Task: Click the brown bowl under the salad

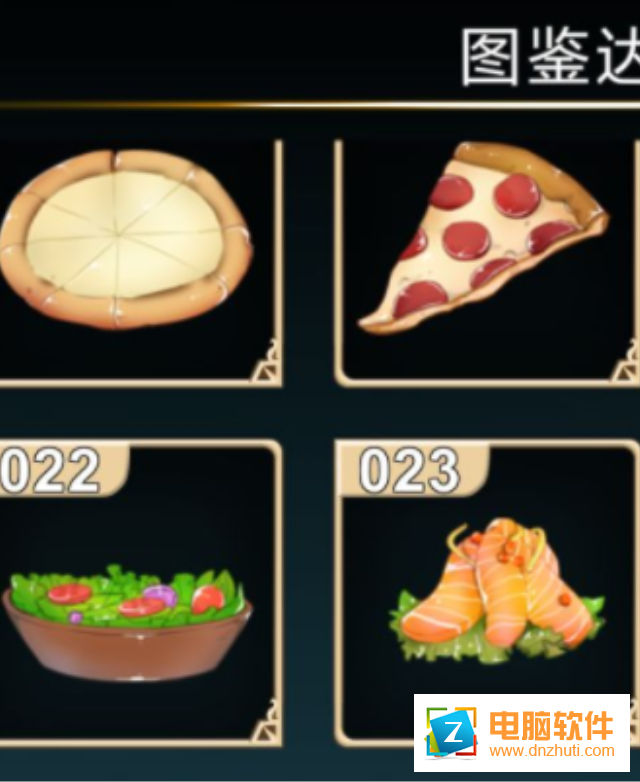Action: [127, 648]
